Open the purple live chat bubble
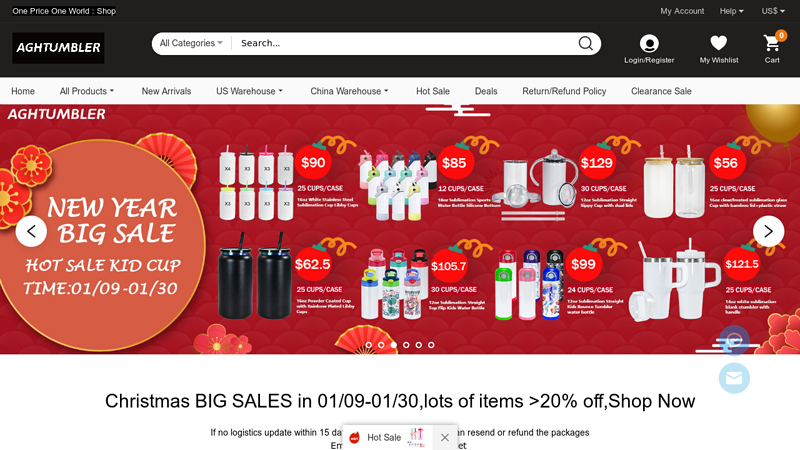800x450 pixels. point(734,340)
